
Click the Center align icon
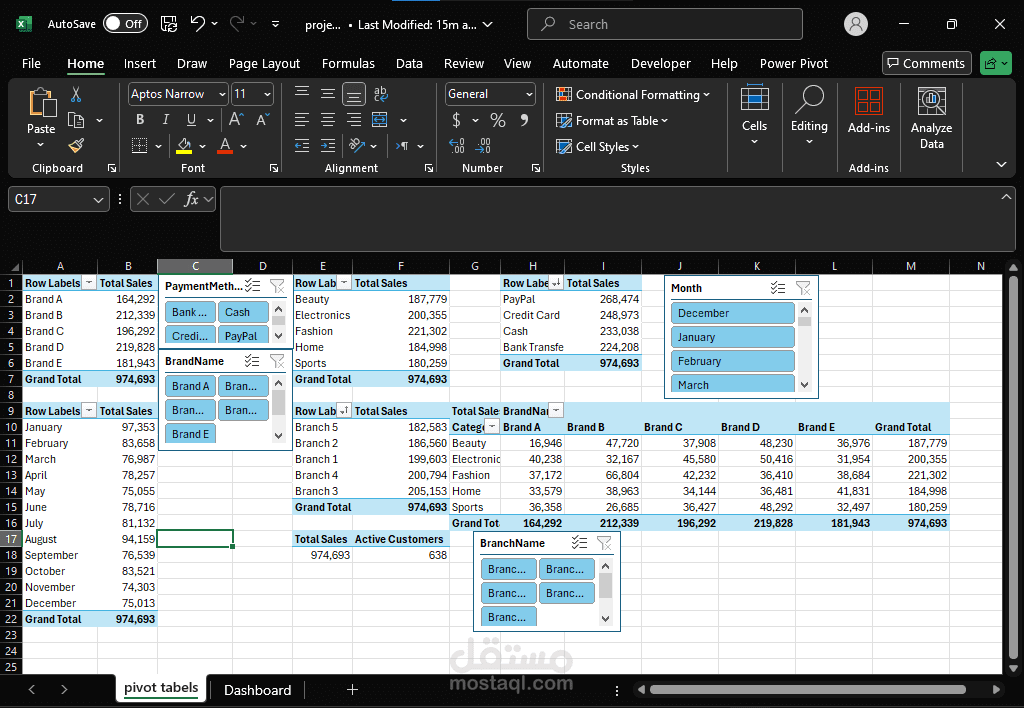[x=327, y=120]
